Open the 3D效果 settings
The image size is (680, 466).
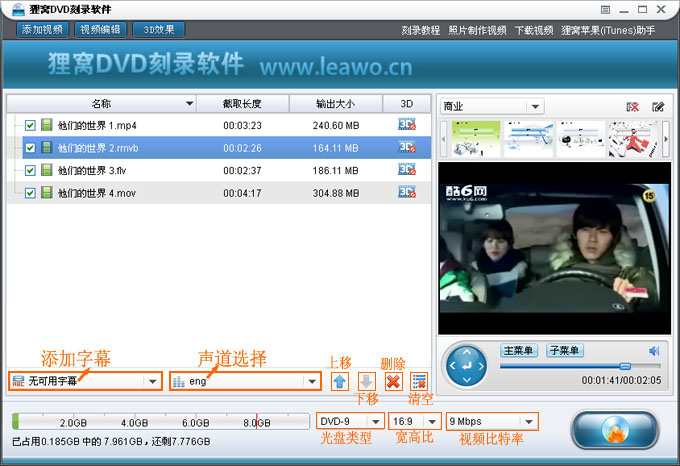[159, 29]
